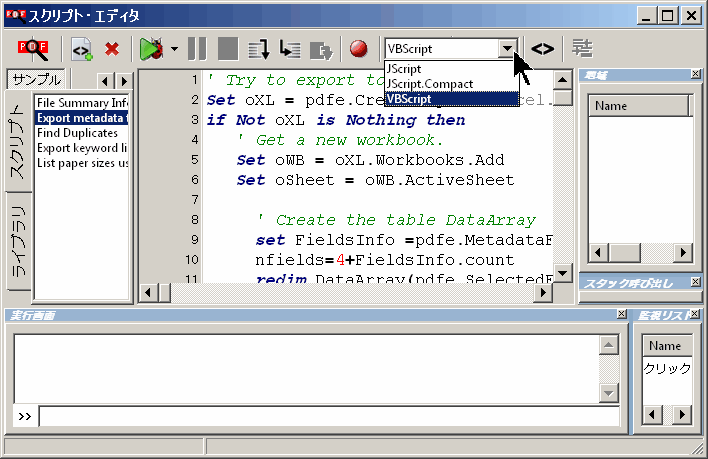This screenshot has height=459, width=708.
Task: Switch to the サンプル tab
Action: [36, 80]
